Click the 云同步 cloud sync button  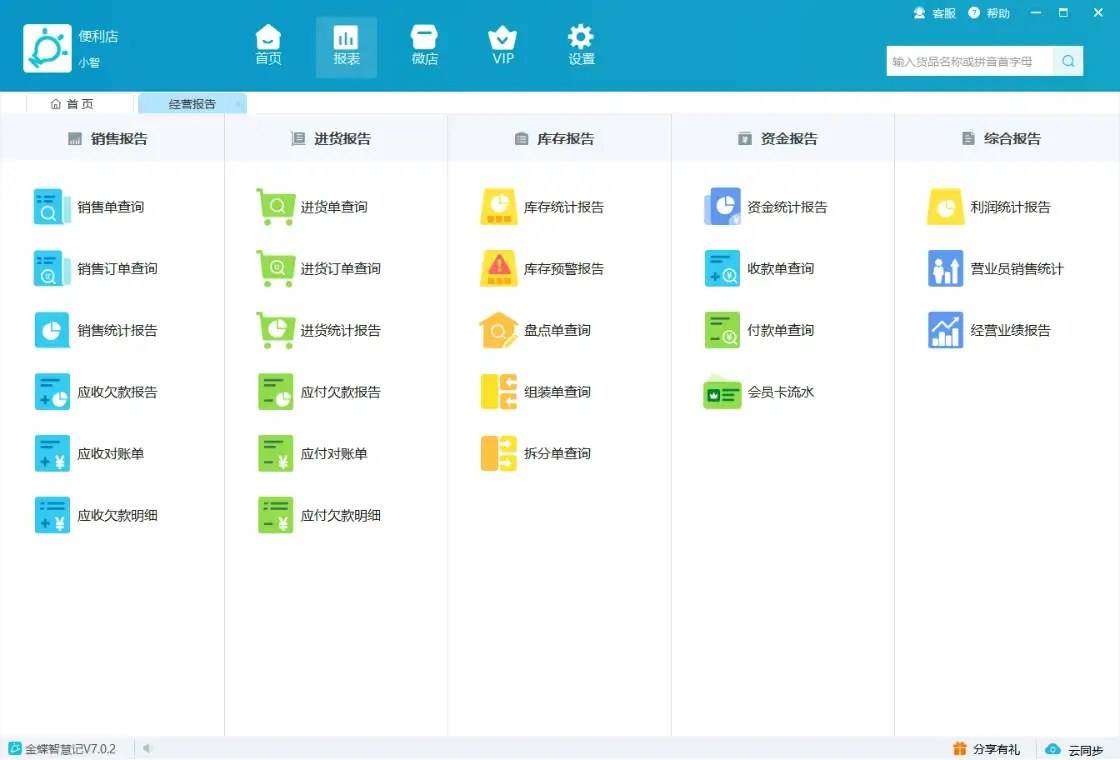1074,749
